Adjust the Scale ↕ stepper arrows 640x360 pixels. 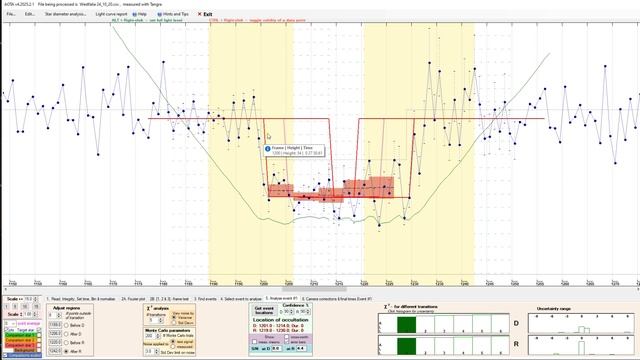[35, 314]
